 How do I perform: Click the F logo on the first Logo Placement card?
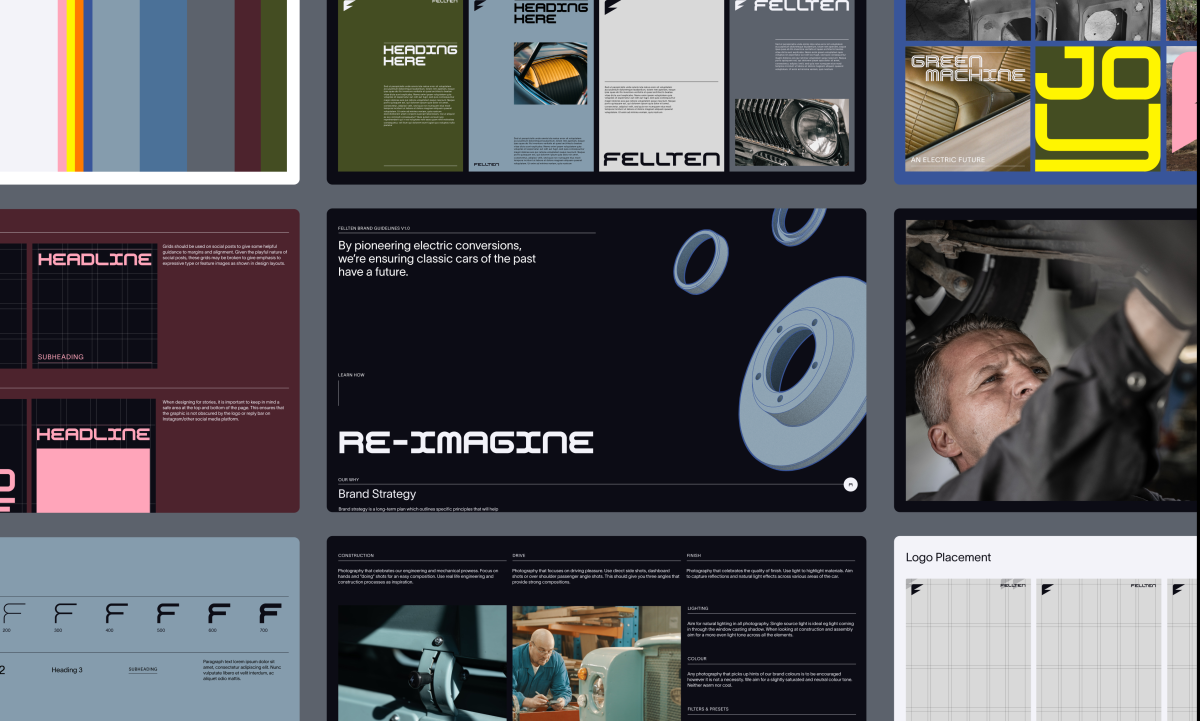916,589
